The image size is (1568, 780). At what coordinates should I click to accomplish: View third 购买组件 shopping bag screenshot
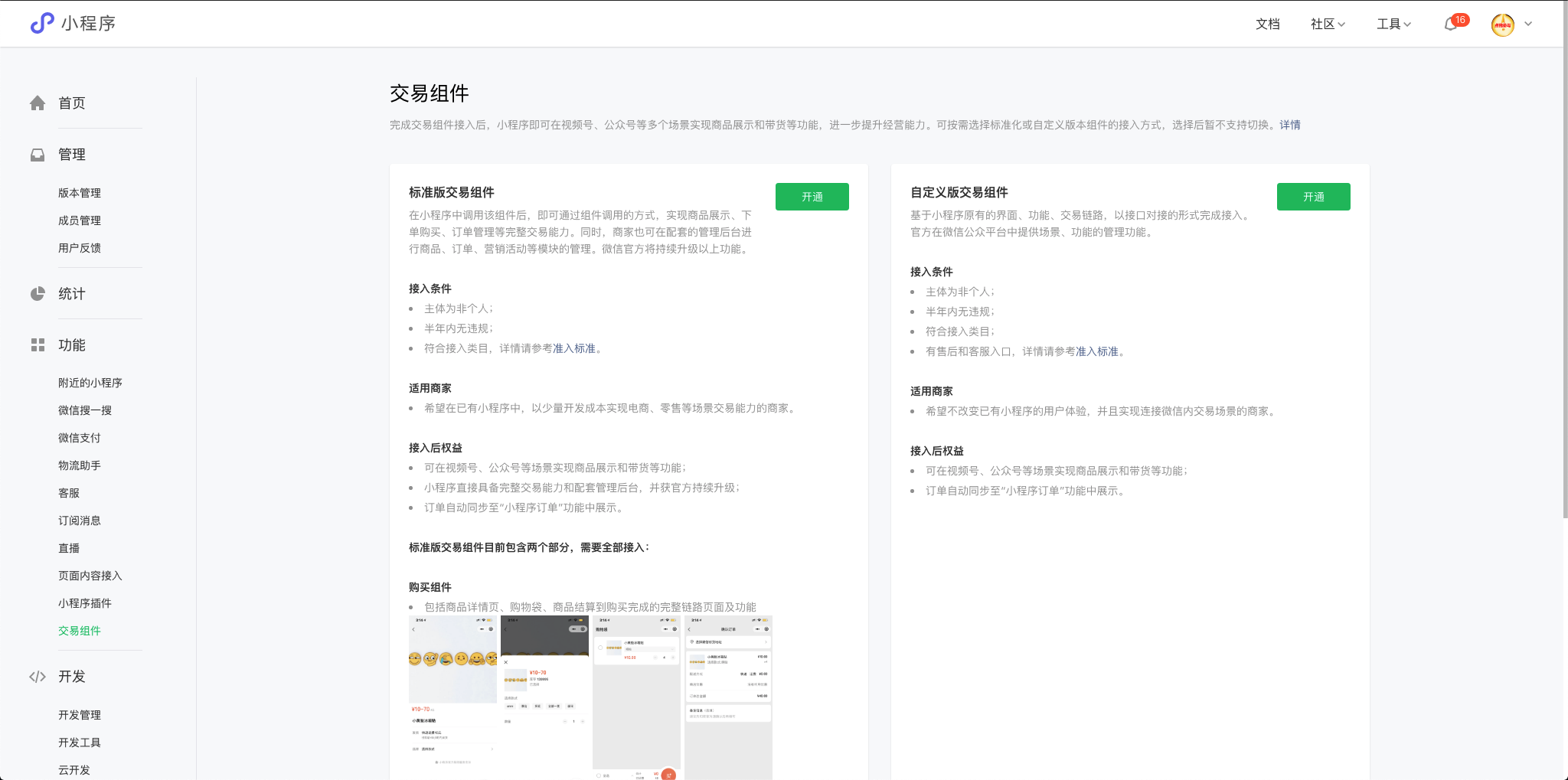pos(637,697)
